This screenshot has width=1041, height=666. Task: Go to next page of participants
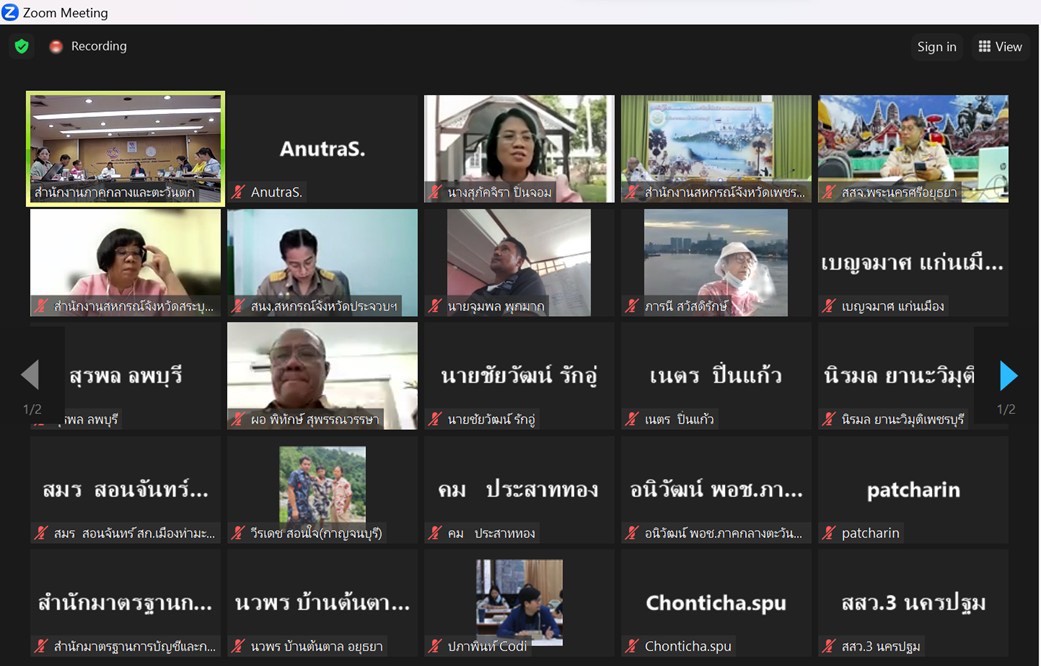tap(1008, 376)
